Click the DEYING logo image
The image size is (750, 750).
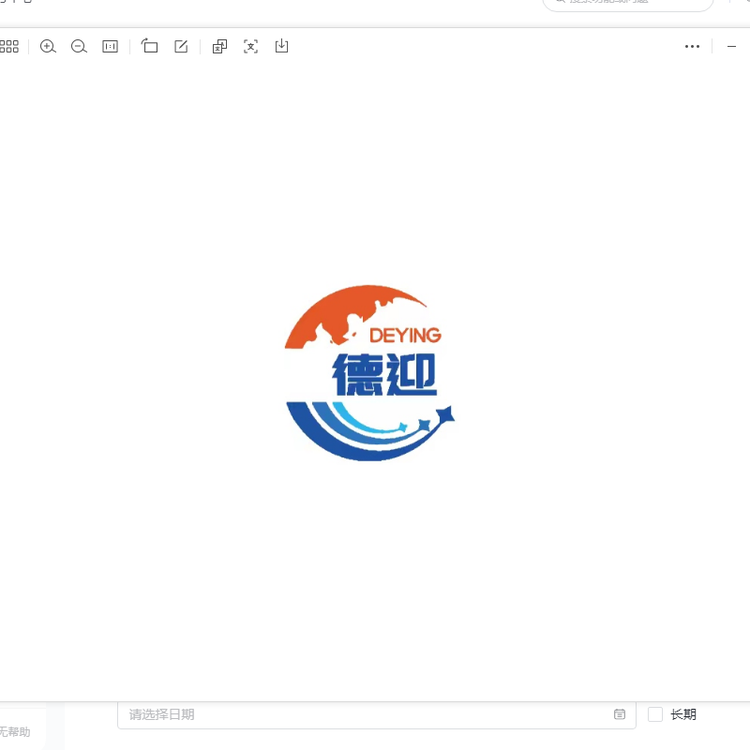(369, 373)
